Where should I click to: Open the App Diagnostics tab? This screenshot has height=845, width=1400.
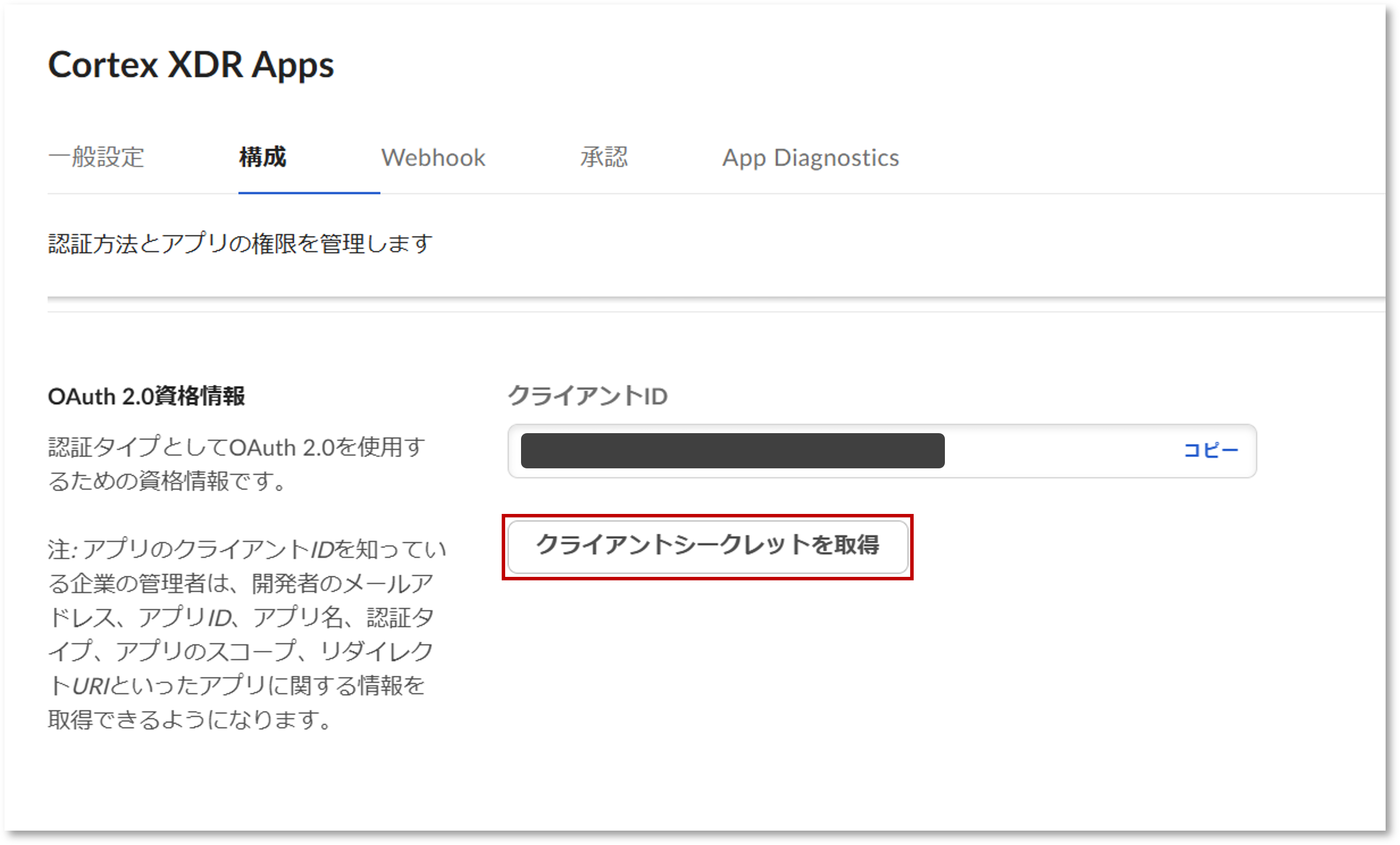810,159
